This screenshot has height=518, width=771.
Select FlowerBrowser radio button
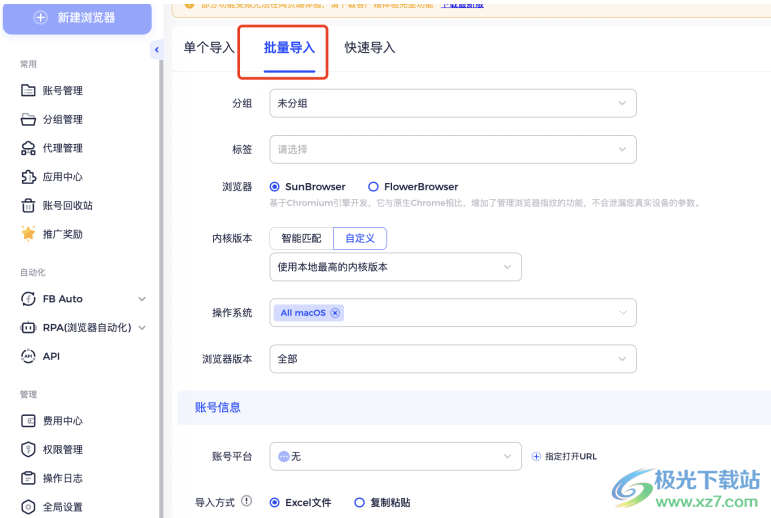coord(373,186)
